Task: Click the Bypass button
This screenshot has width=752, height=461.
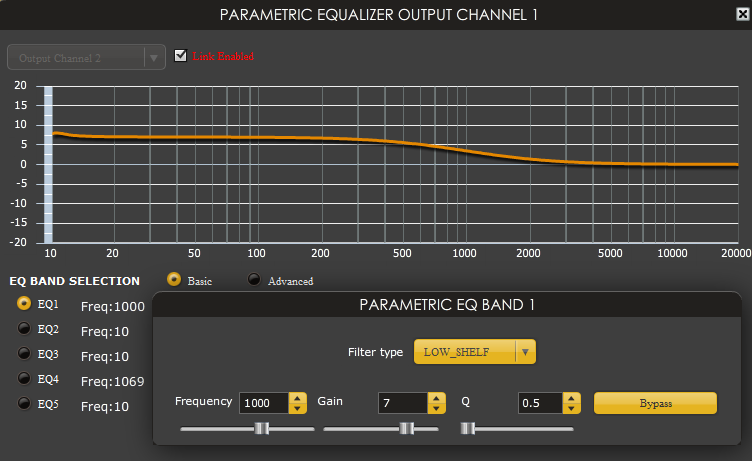Action: pyautogui.click(x=655, y=402)
